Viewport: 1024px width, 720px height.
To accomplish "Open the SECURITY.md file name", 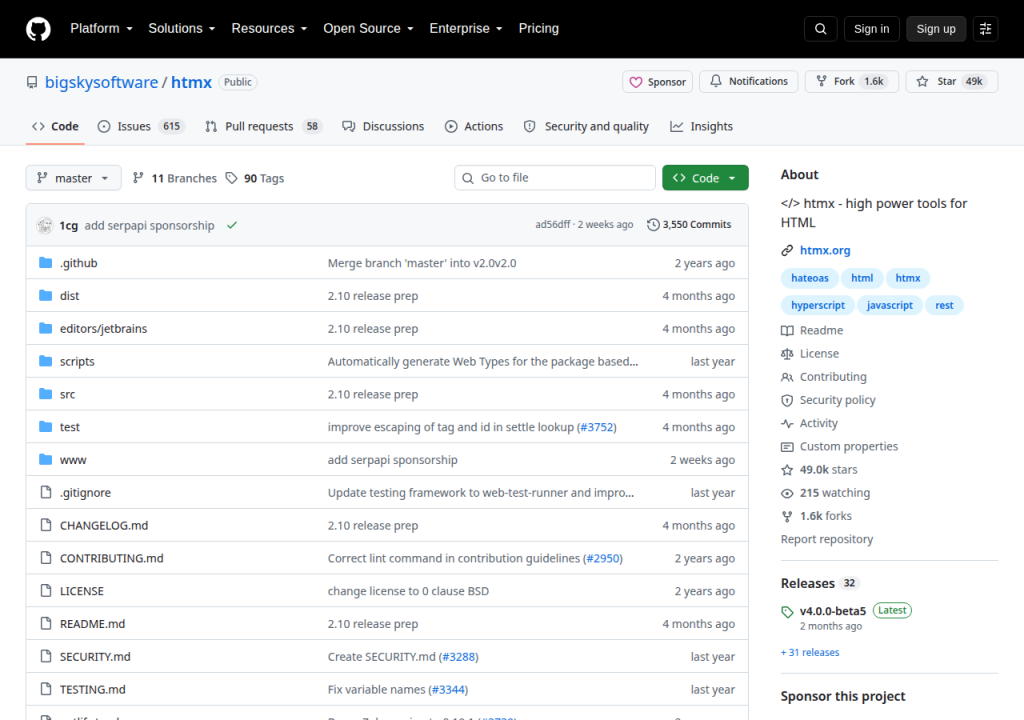I will coord(95,657).
